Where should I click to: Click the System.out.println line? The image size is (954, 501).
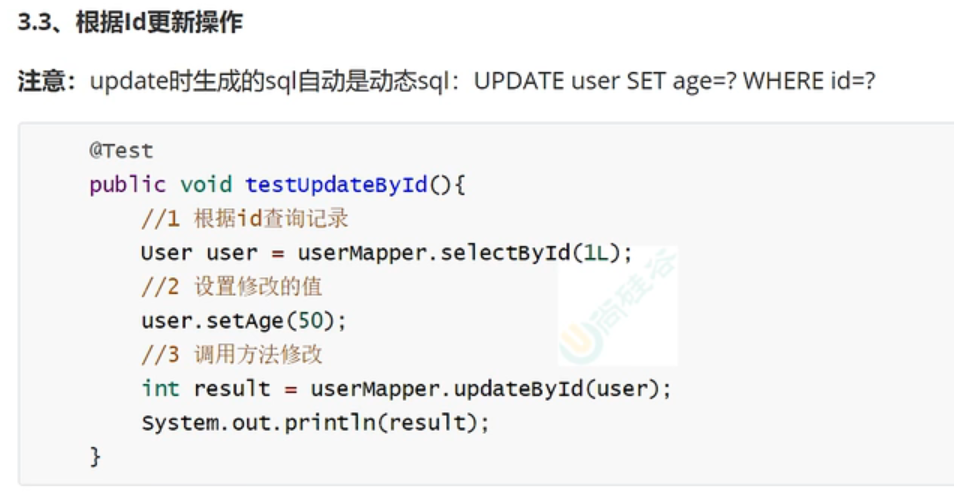(x=315, y=422)
